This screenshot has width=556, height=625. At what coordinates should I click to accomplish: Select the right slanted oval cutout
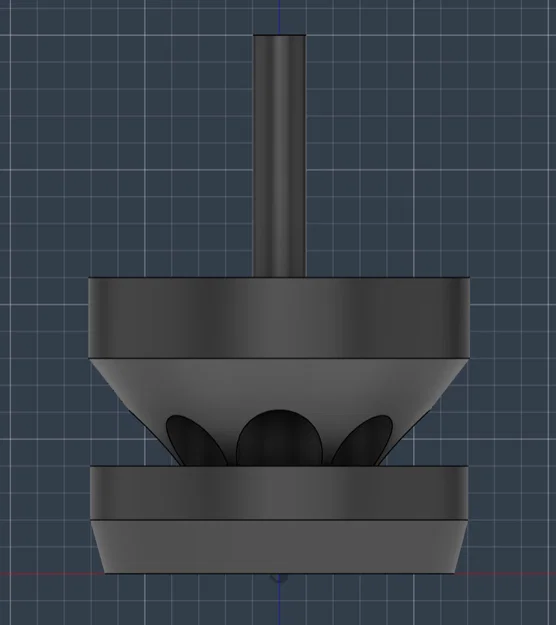[363, 440]
